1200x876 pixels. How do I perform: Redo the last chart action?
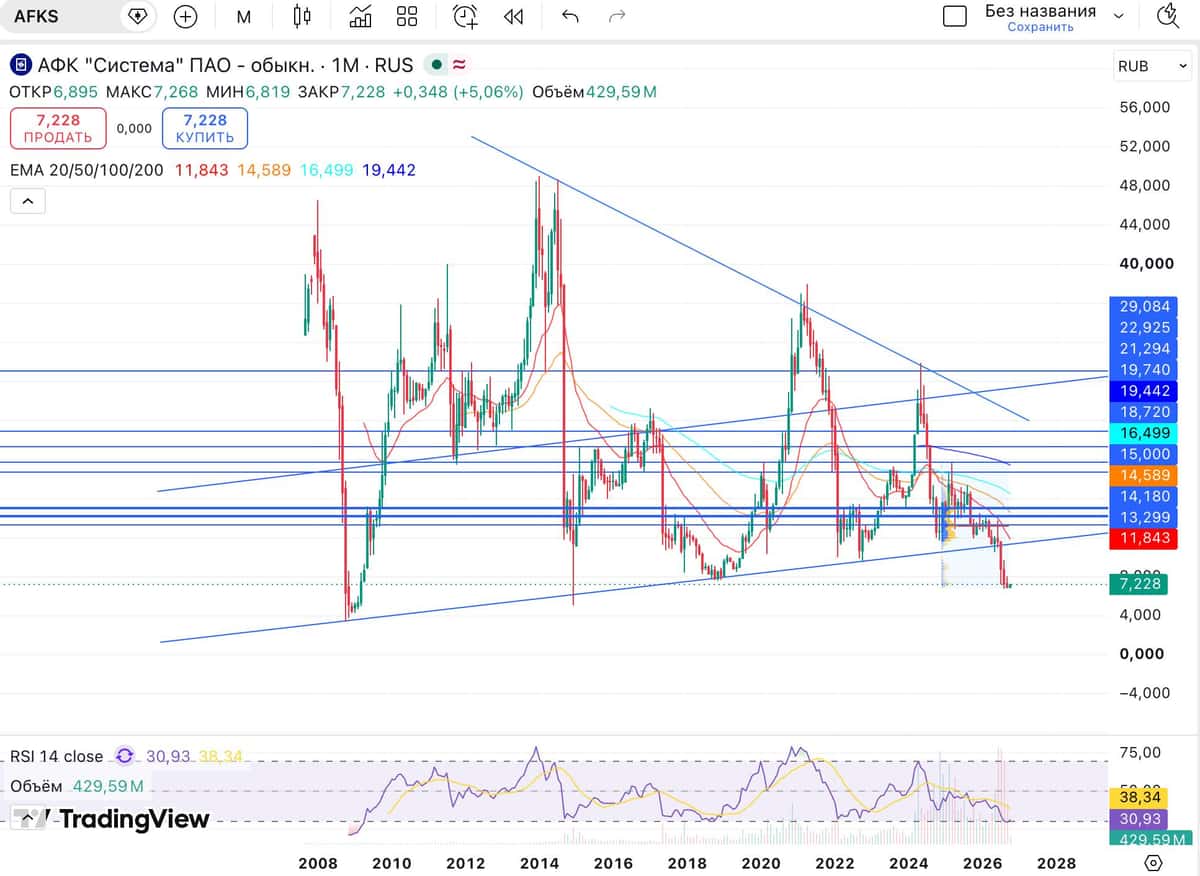pos(618,16)
